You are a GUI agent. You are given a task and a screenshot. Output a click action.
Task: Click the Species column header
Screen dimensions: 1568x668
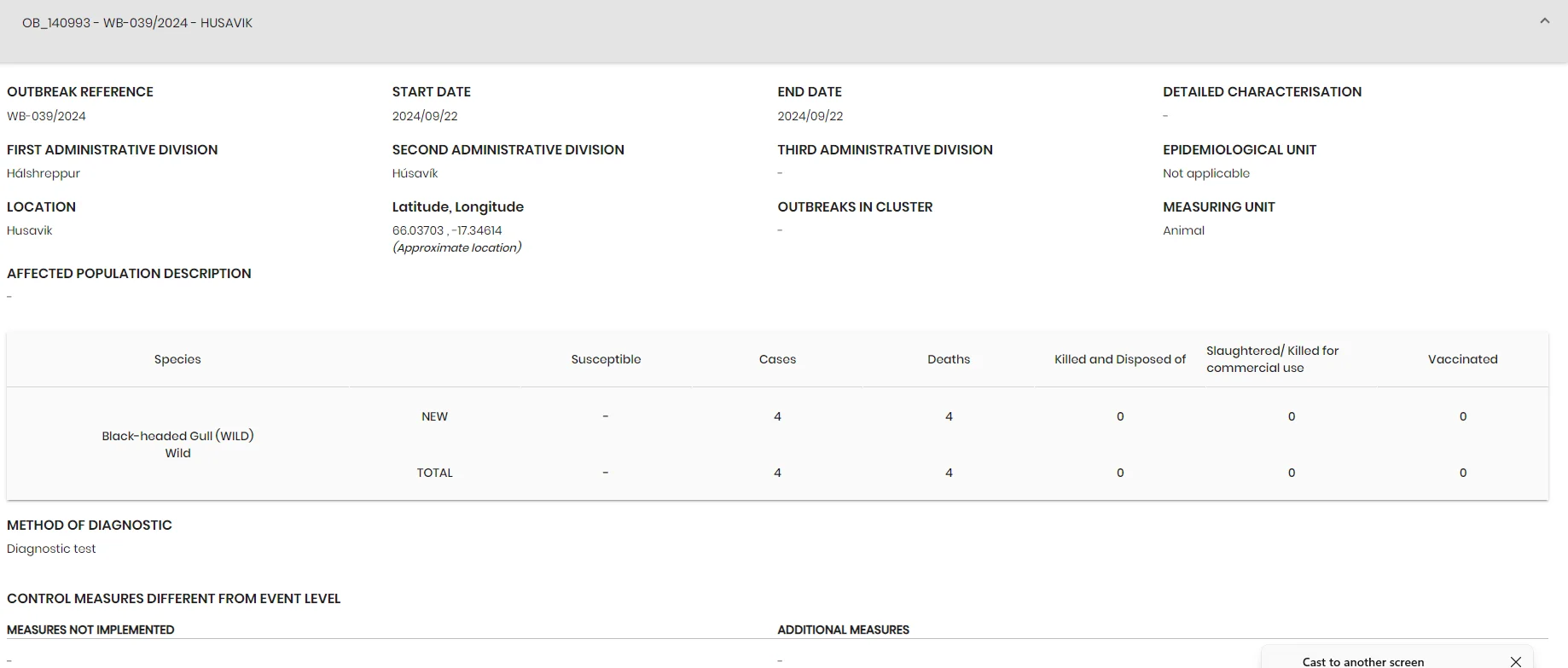[177, 359]
